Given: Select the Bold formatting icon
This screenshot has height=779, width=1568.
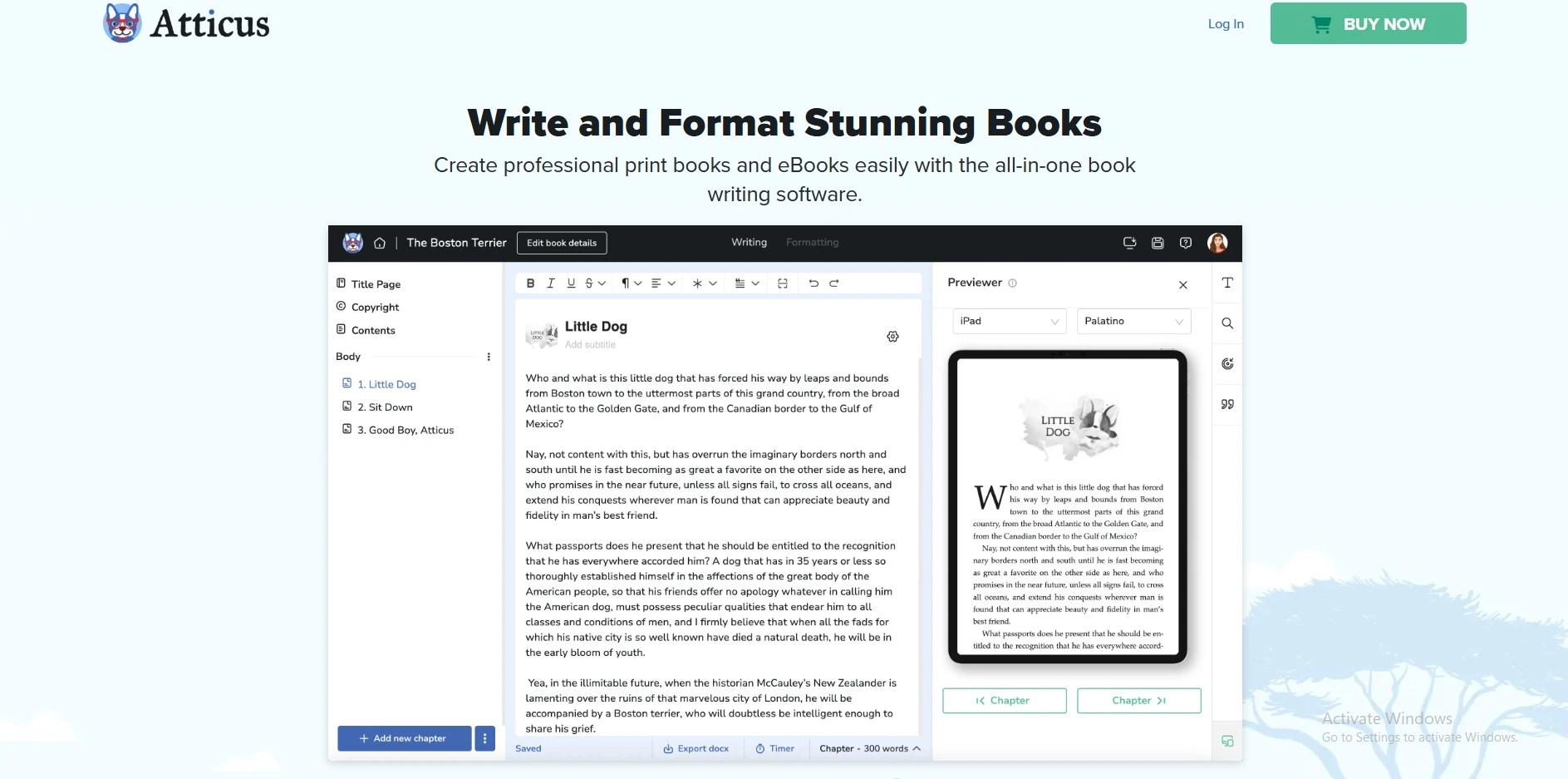Looking at the screenshot, I should tap(530, 283).
